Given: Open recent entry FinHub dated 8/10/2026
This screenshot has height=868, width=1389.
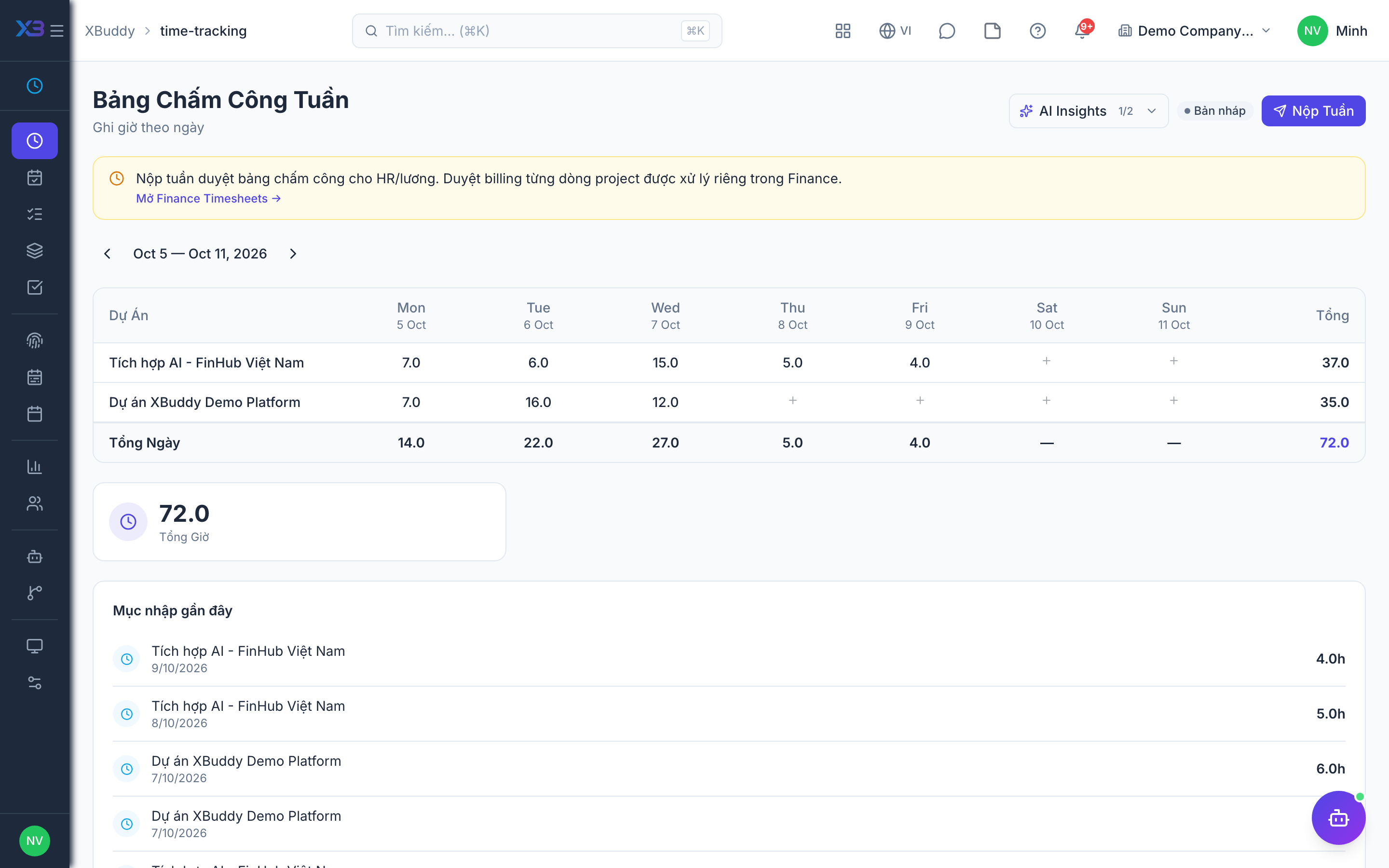Looking at the screenshot, I should point(728,714).
